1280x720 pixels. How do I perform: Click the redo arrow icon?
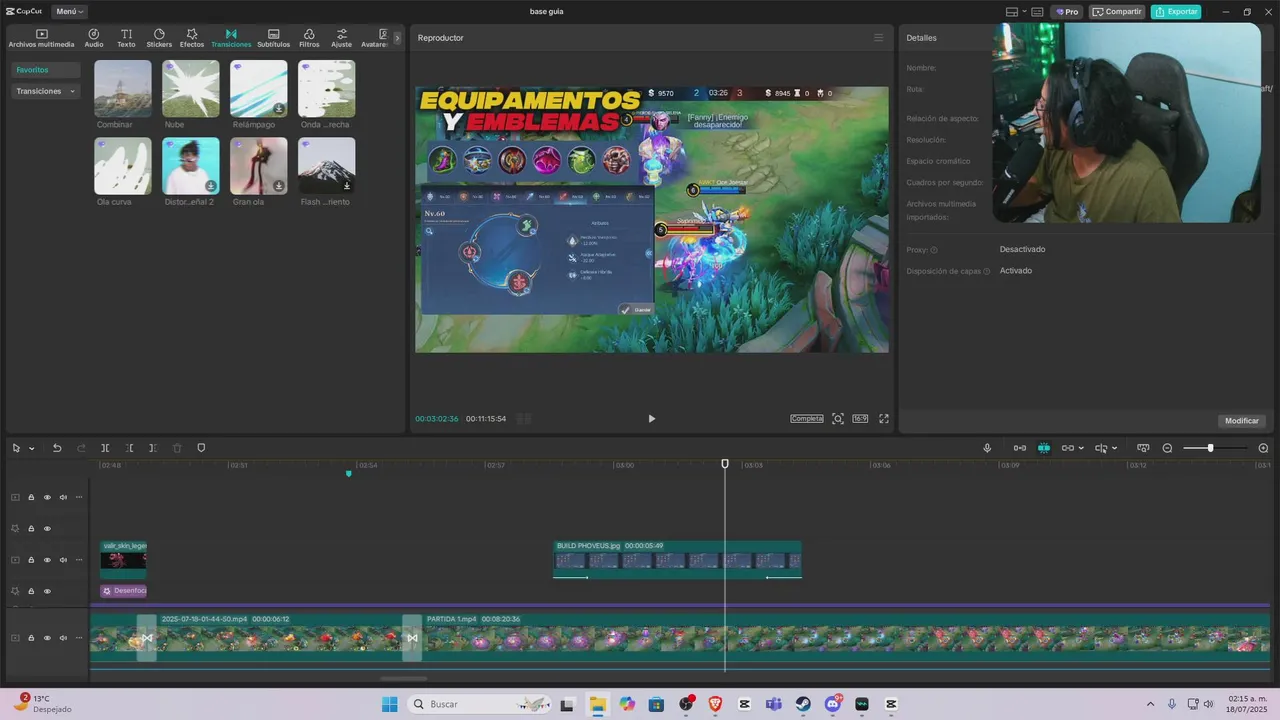click(x=81, y=448)
